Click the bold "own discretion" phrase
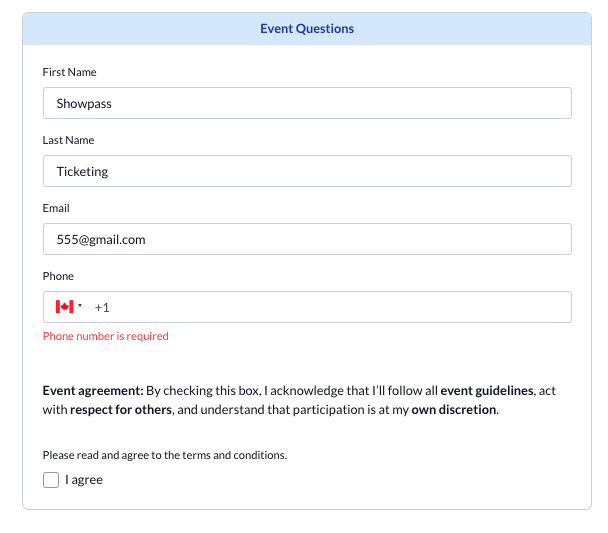The image size is (608, 533). (x=453, y=410)
